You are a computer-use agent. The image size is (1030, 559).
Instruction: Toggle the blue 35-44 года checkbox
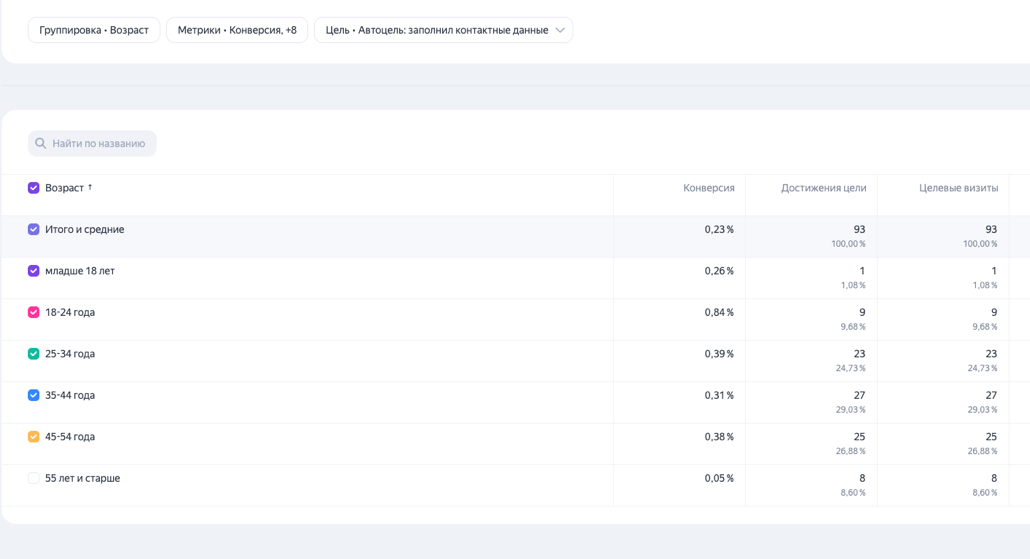click(33, 395)
